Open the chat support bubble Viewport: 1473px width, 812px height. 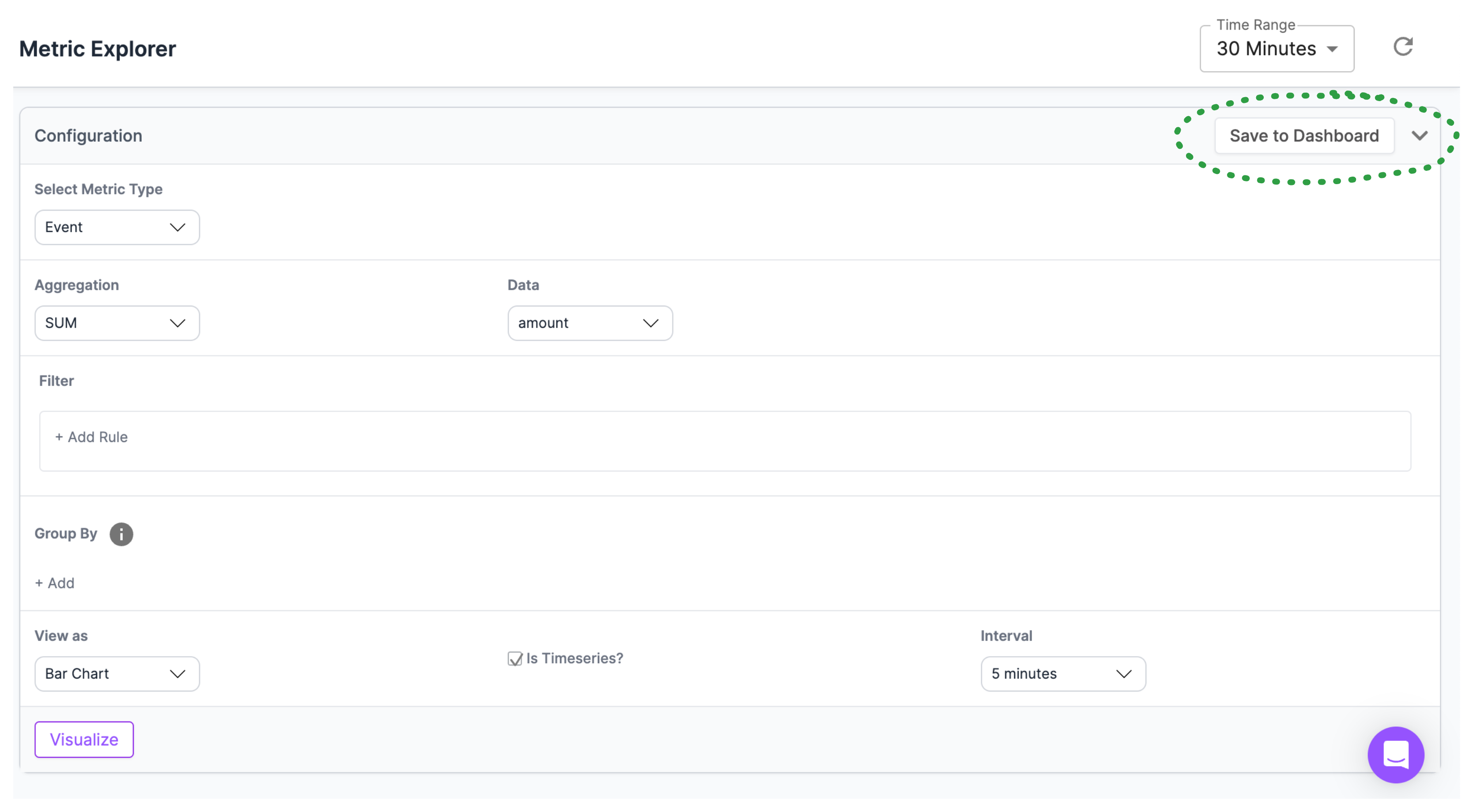[1395, 754]
